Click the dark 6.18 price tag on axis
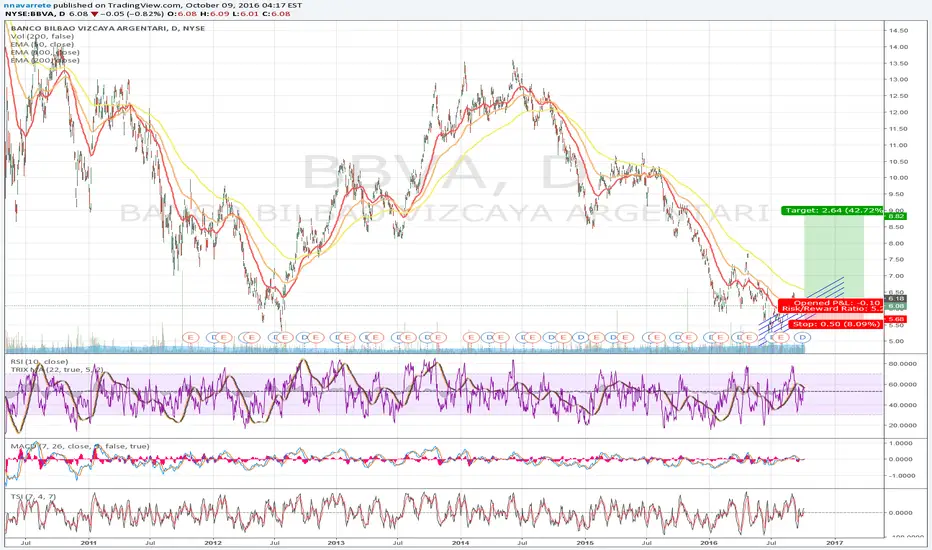Screen dimensions: 932x550 (896, 298)
